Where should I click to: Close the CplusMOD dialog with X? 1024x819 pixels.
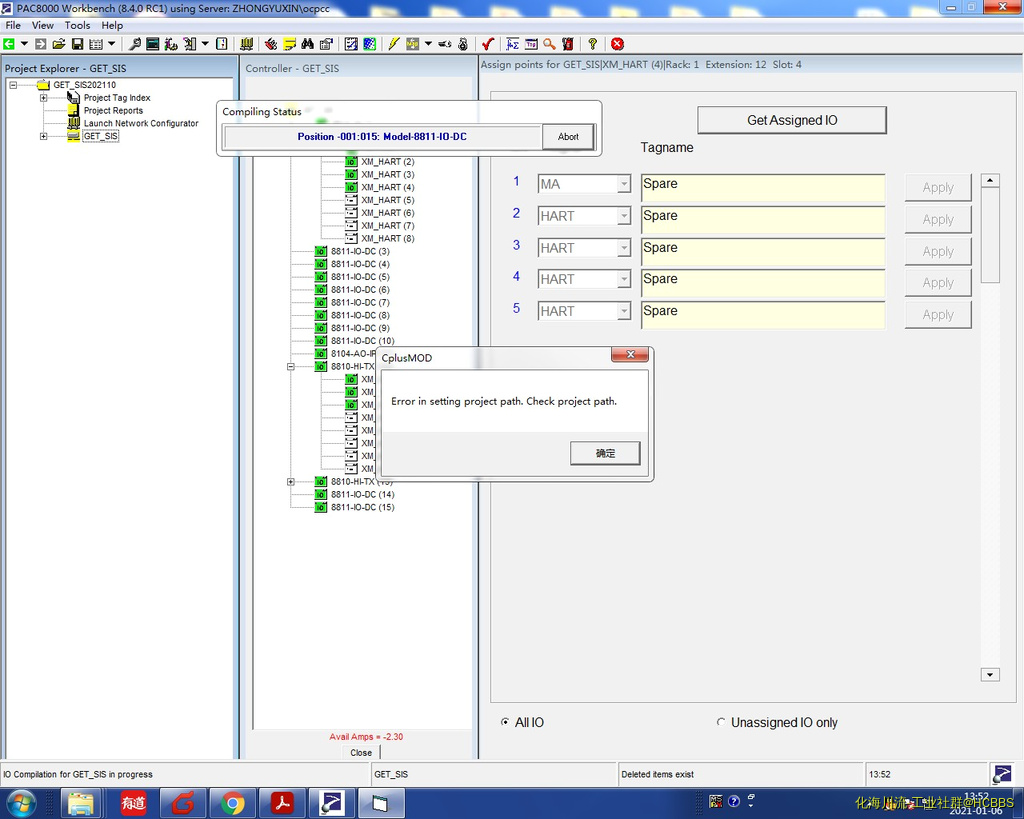point(630,354)
